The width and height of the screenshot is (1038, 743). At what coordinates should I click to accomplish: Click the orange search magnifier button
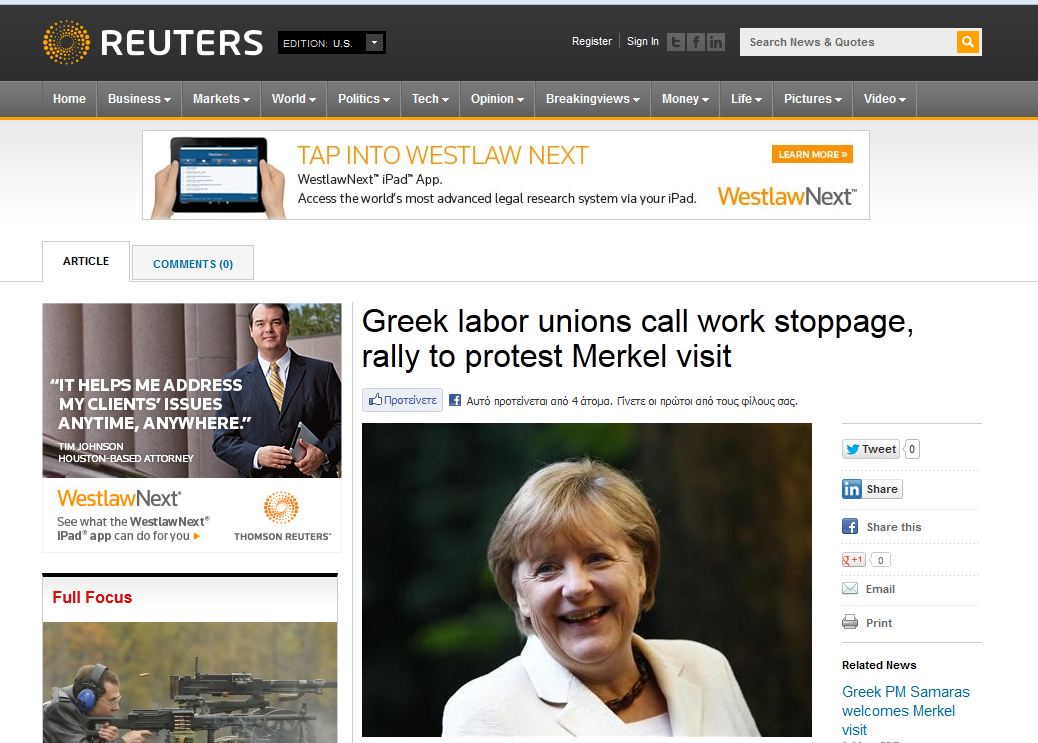pos(967,42)
